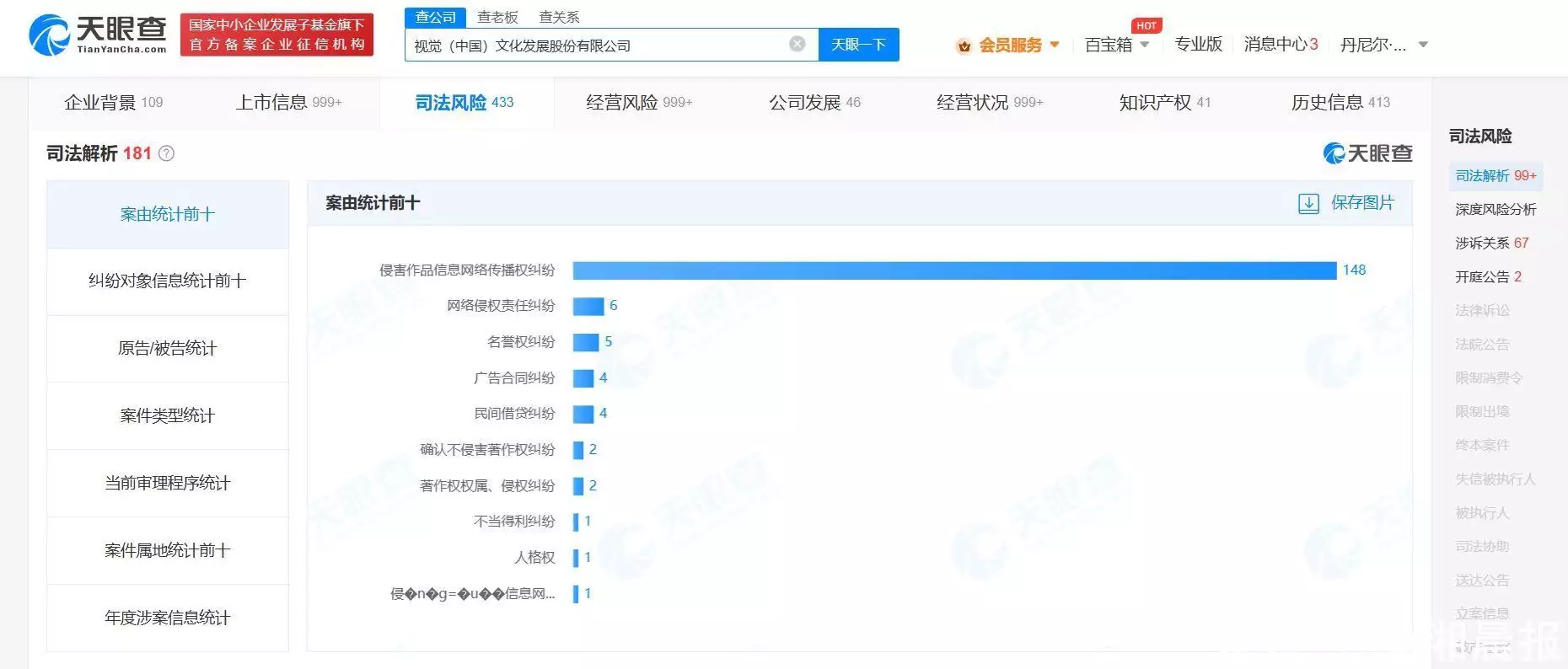Click the download icon next to 保存图片
This screenshot has height=669, width=1568.
click(x=1308, y=203)
